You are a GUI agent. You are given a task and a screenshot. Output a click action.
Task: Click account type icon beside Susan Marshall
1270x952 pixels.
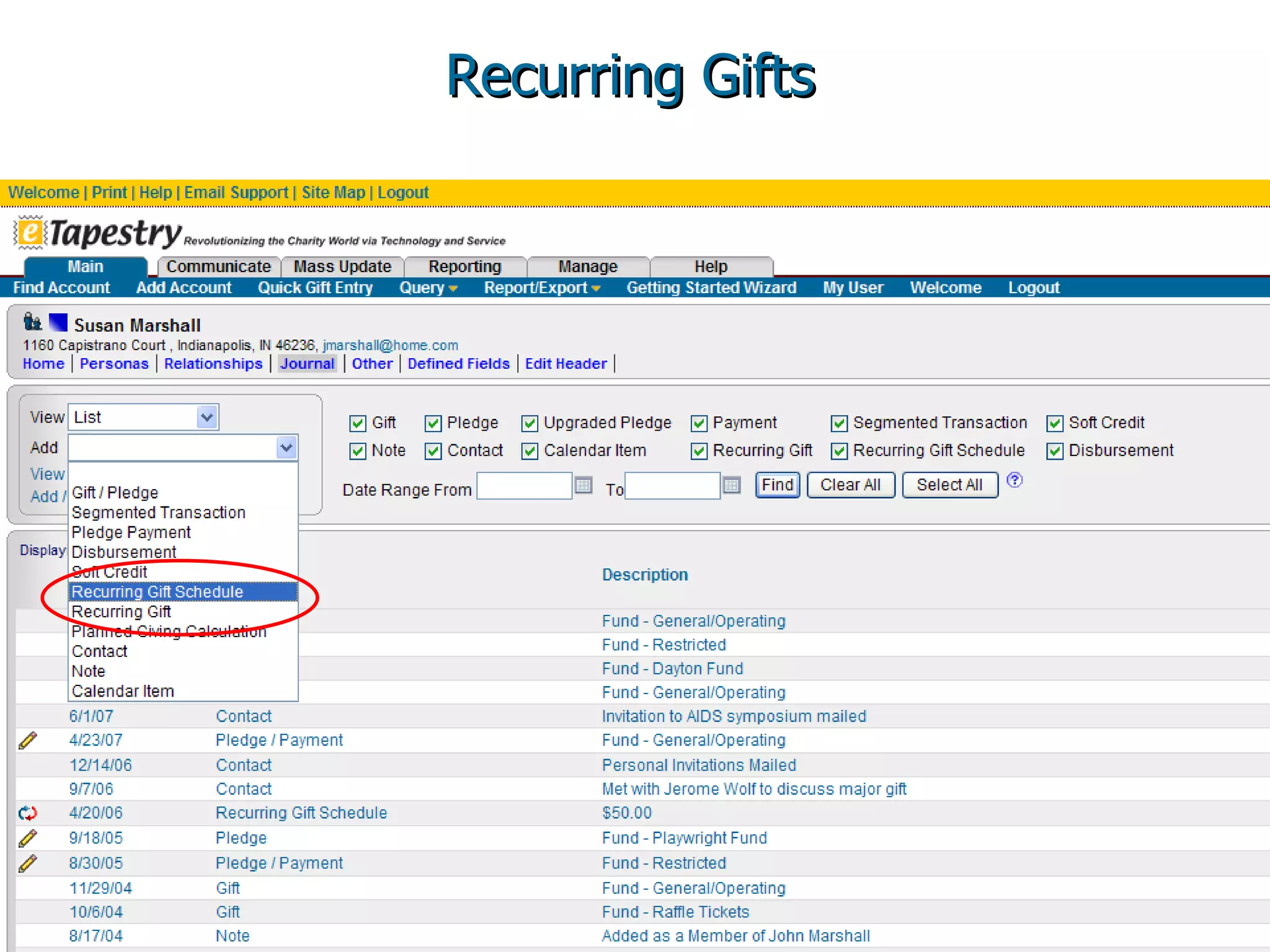32,322
